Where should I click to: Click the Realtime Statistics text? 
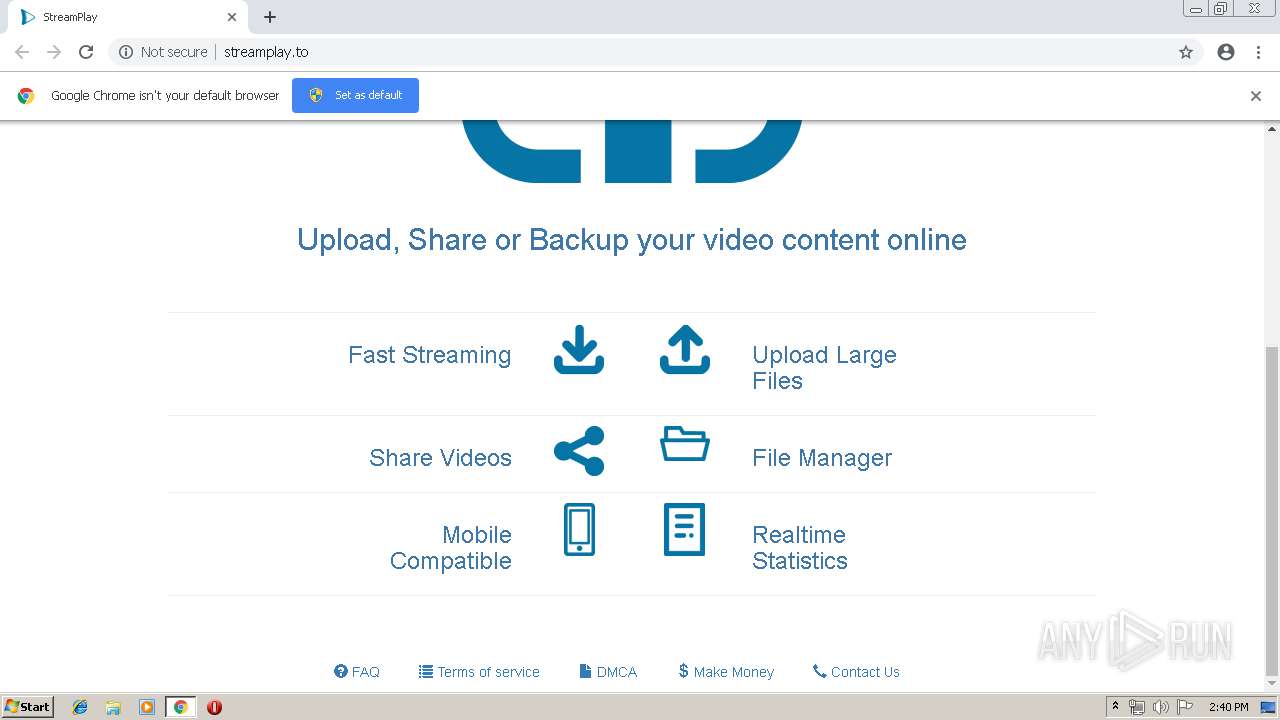(800, 548)
